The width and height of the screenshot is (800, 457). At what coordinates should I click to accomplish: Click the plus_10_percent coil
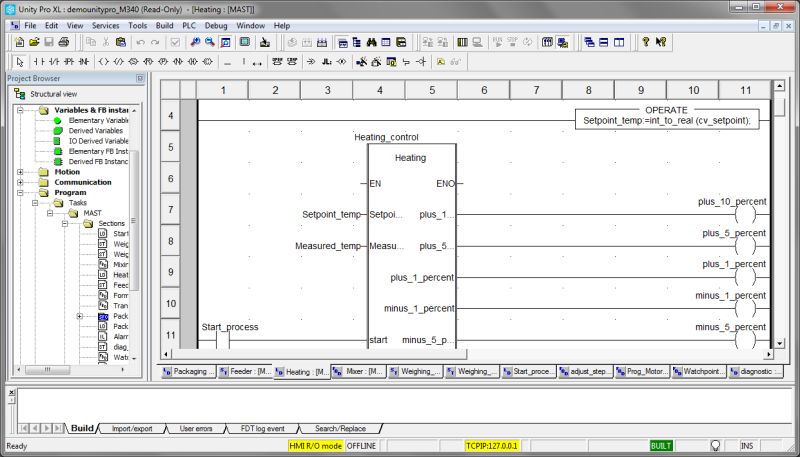tap(744, 215)
